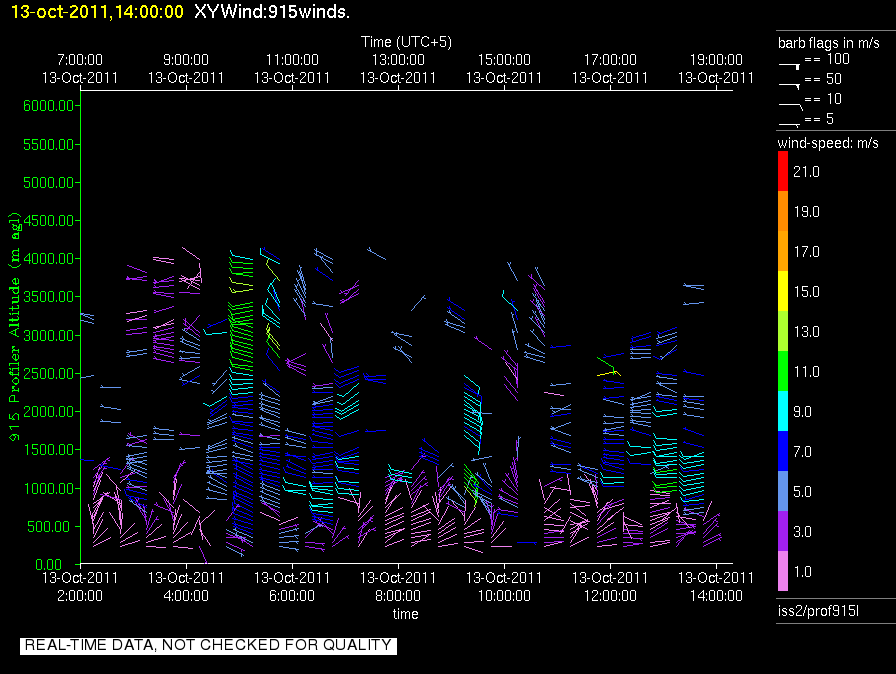Click the 4500.00 altitude tick label

point(49,220)
